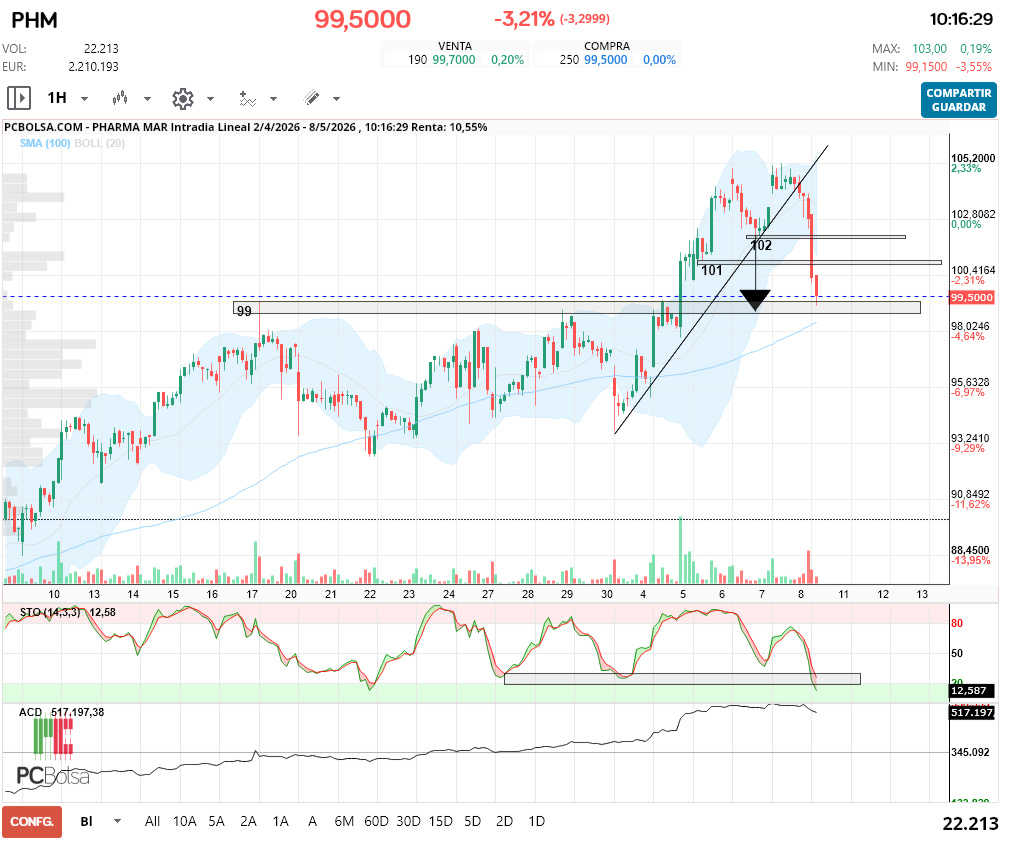Open the CONFG. button

pos(32,822)
